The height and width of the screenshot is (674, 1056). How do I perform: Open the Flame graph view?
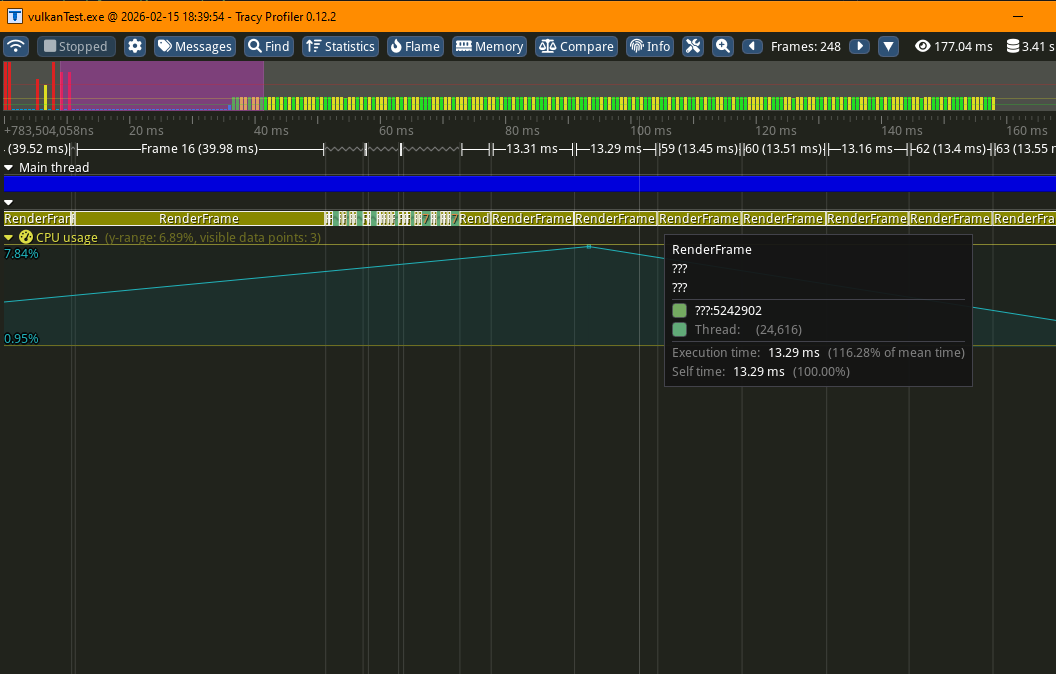415,46
